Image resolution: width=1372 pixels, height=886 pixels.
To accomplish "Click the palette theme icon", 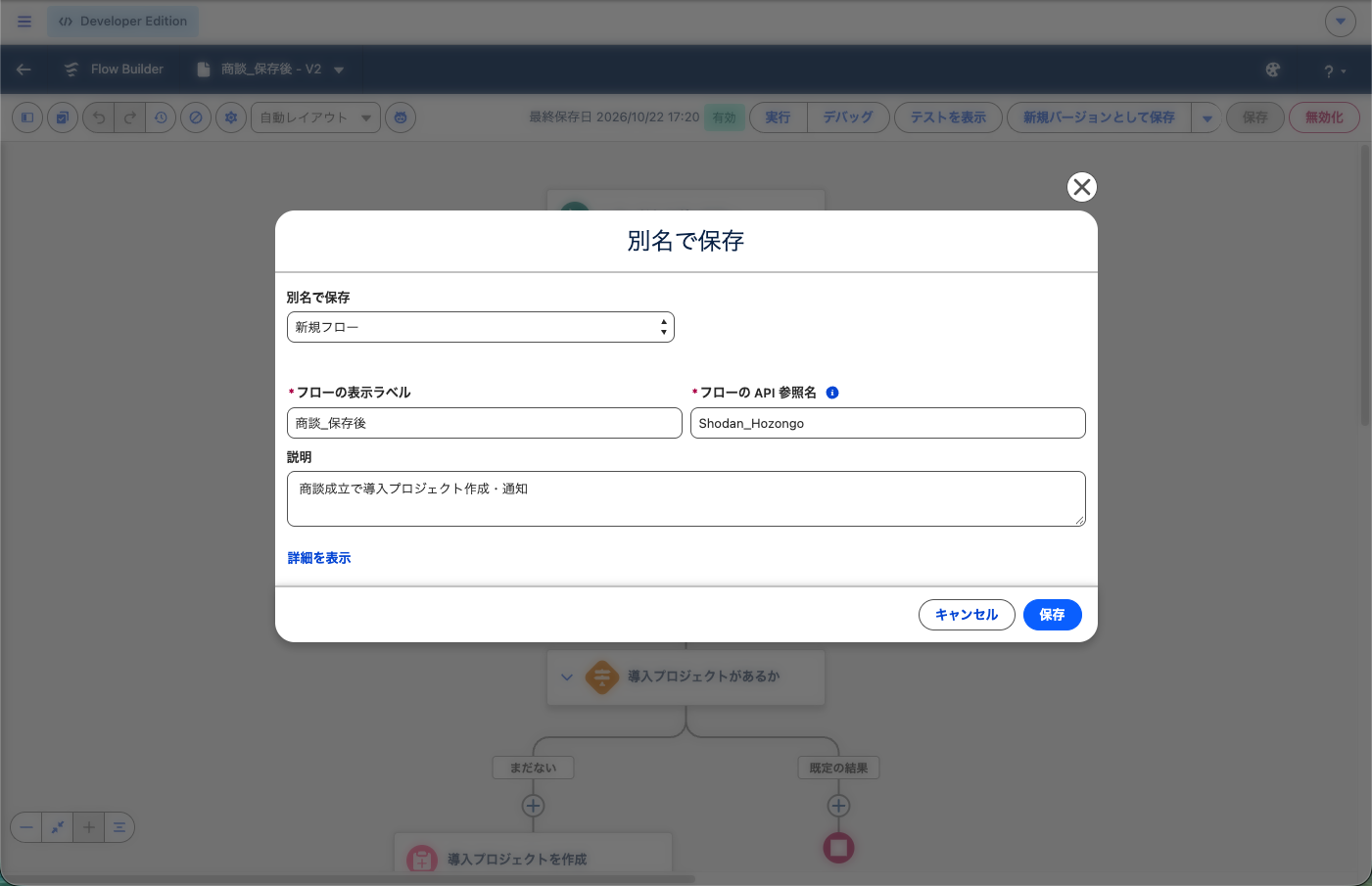I will (1273, 70).
